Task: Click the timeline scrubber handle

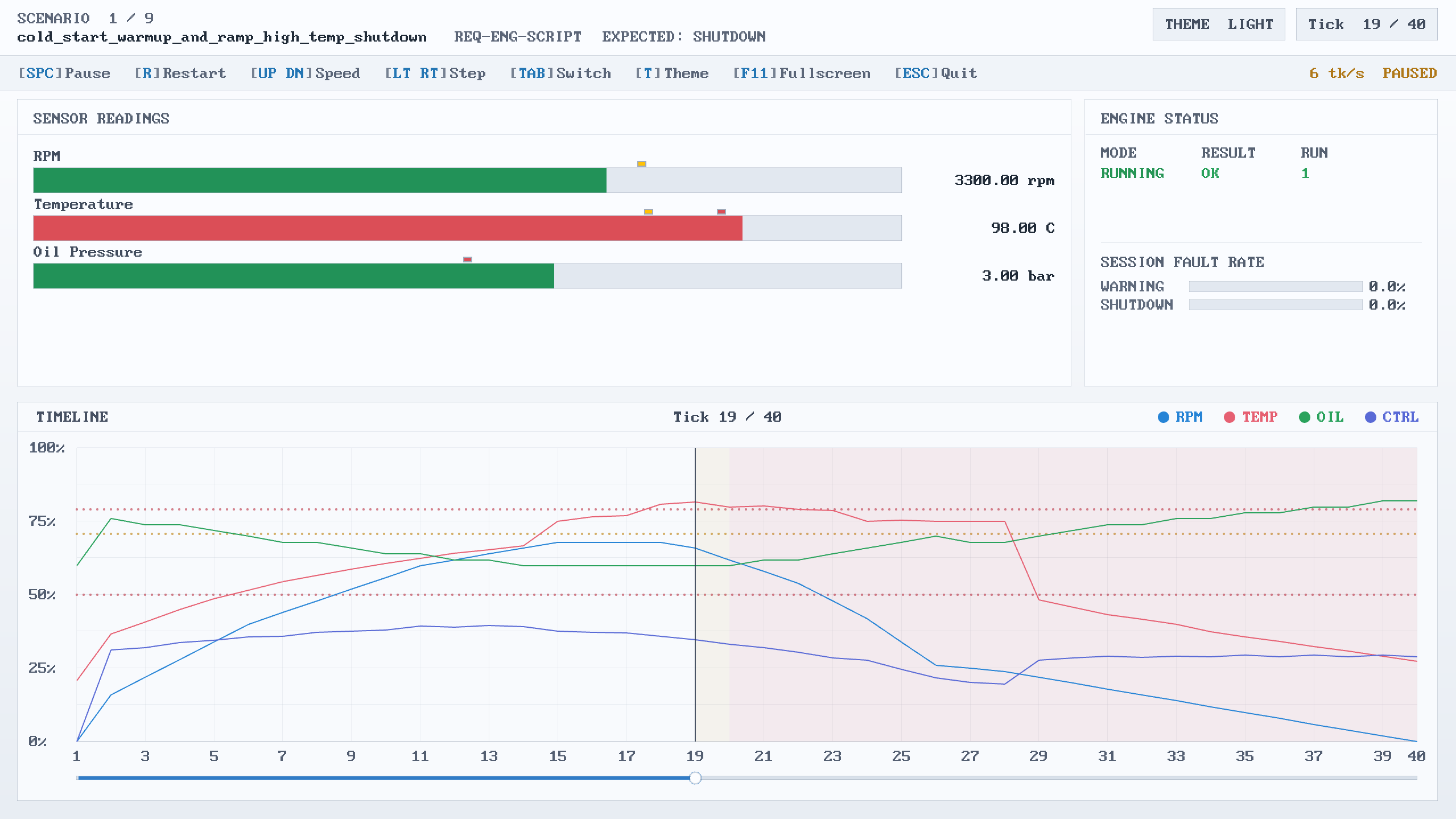Action: (x=695, y=778)
